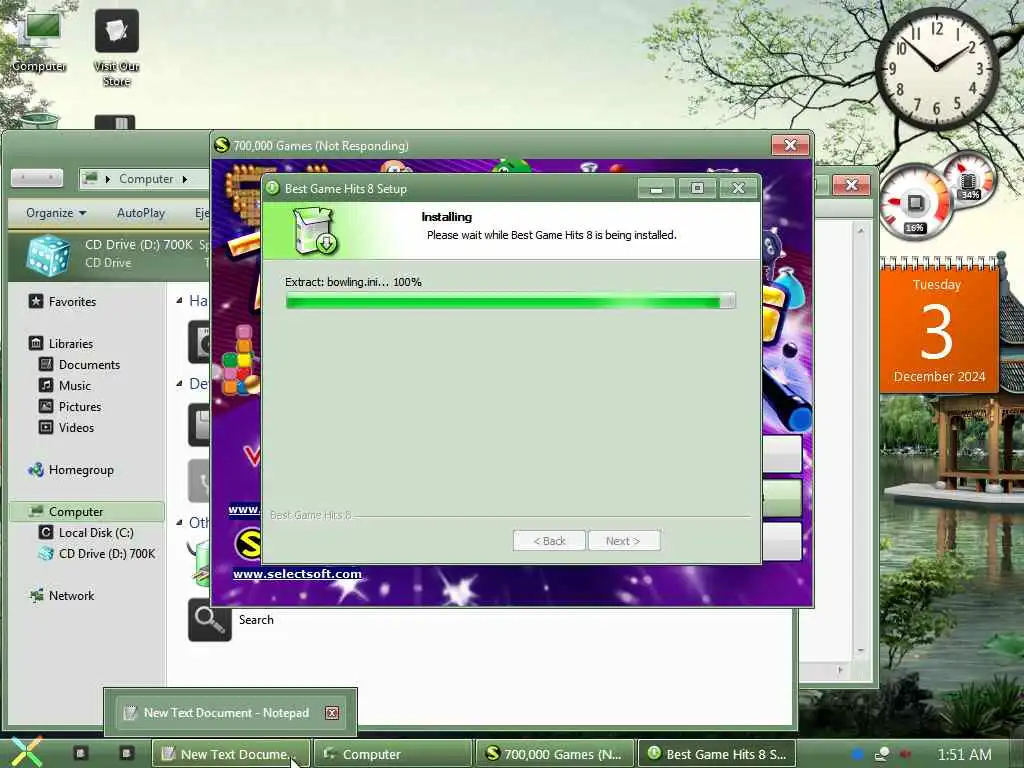Select the Pictures library icon
Screen dimensions: 1024x768
tap(46, 406)
